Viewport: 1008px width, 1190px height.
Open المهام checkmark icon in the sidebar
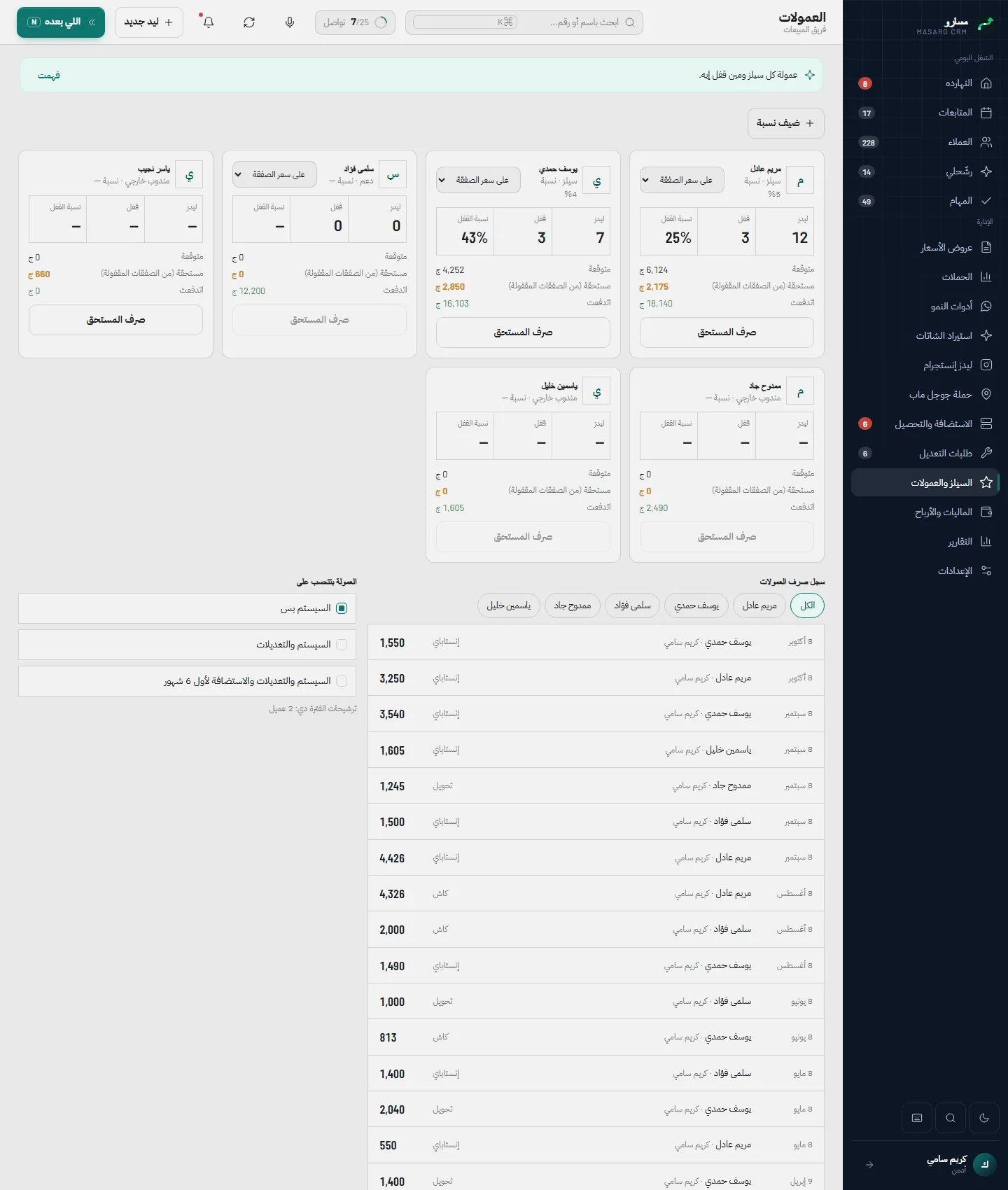click(986, 201)
